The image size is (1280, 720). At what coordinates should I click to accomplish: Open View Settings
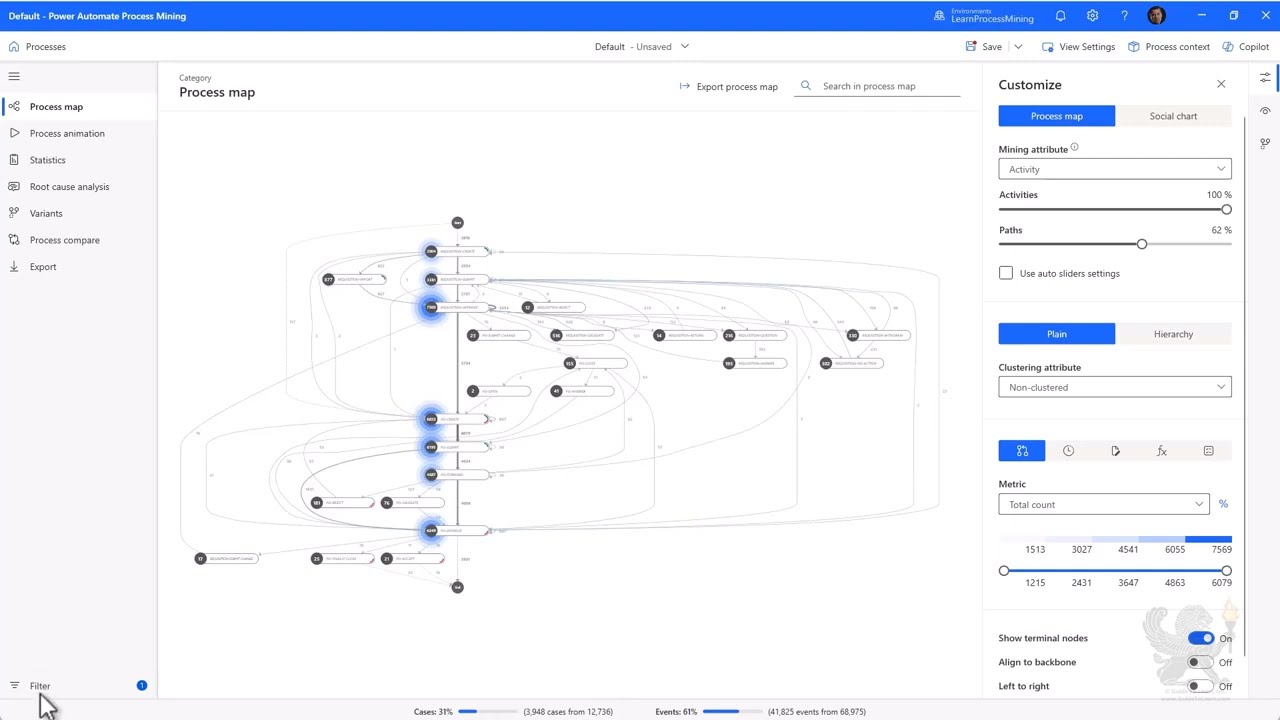click(x=1078, y=47)
